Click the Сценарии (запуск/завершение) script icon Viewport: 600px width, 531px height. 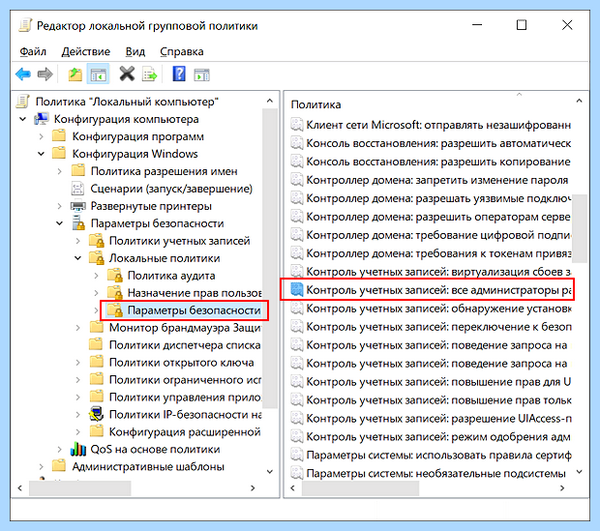pos(78,189)
